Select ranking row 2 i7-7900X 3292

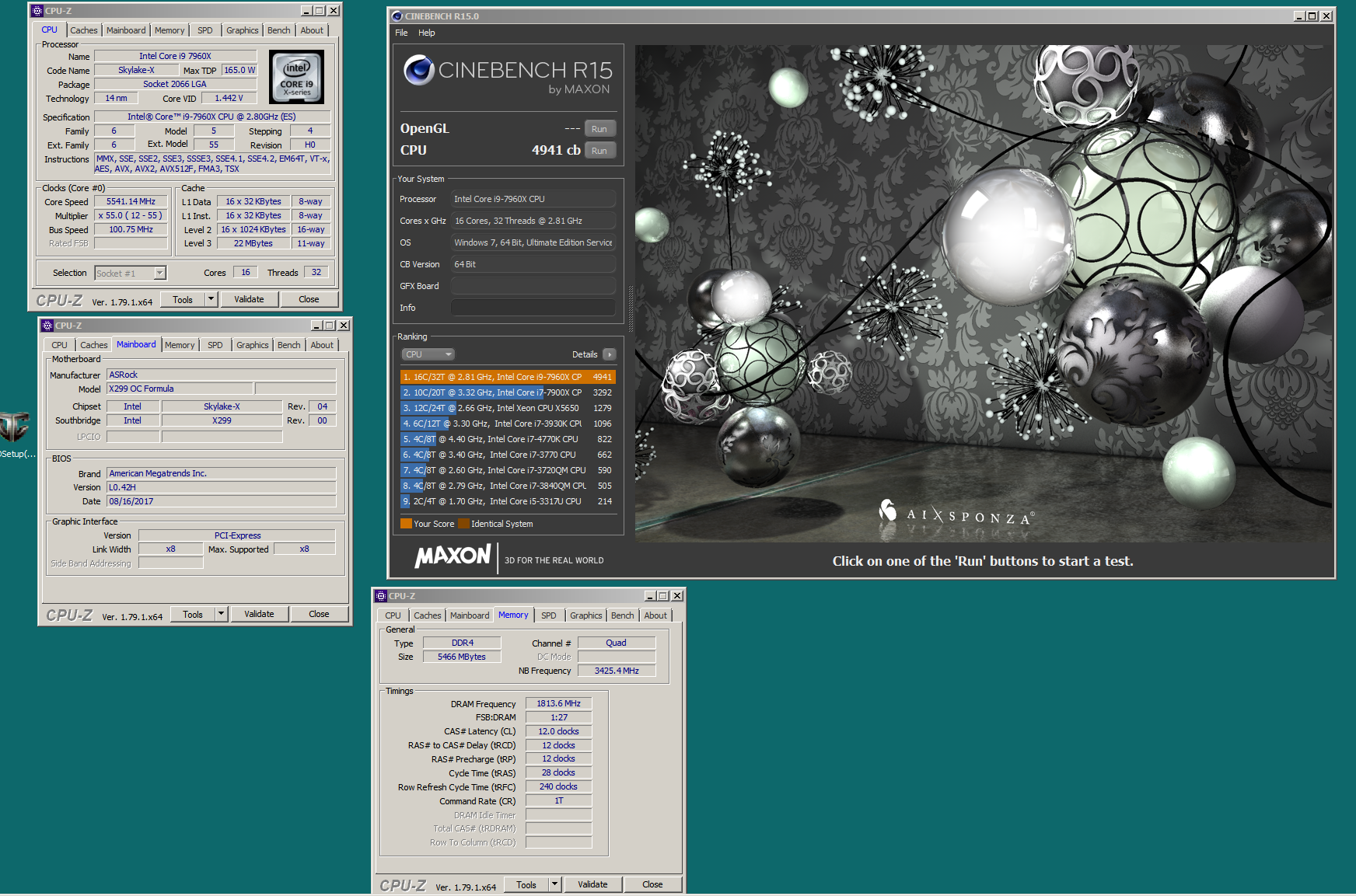(x=508, y=392)
